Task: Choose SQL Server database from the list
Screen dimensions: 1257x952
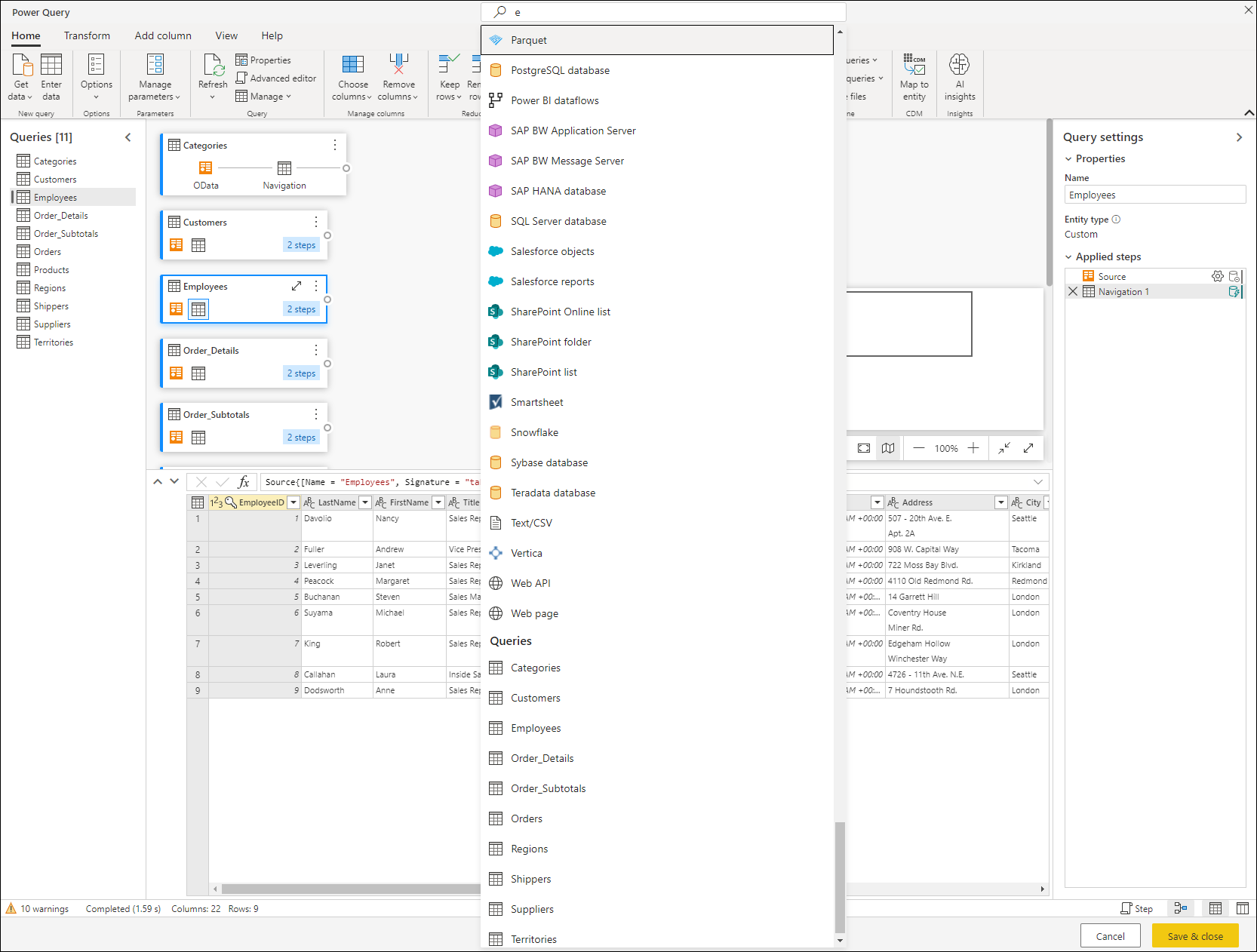Action: pos(657,221)
